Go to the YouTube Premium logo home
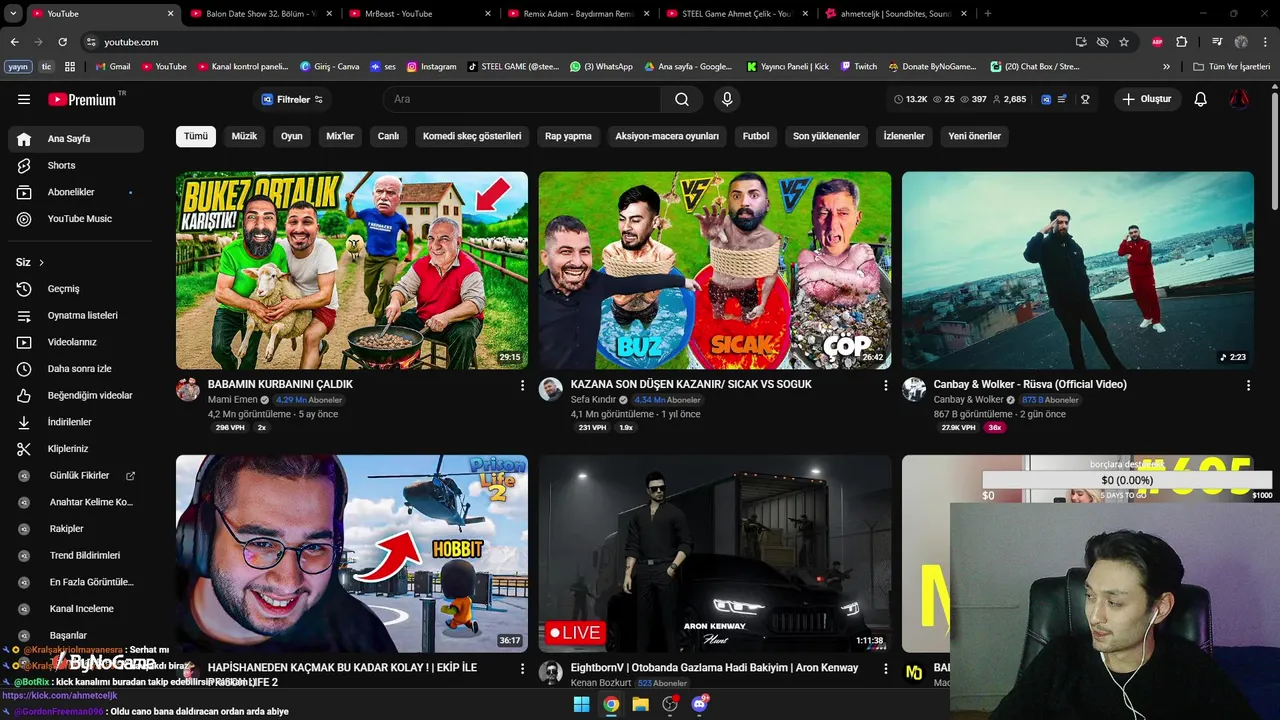The height and width of the screenshot is (720, 1280). (x=82, y=99)
